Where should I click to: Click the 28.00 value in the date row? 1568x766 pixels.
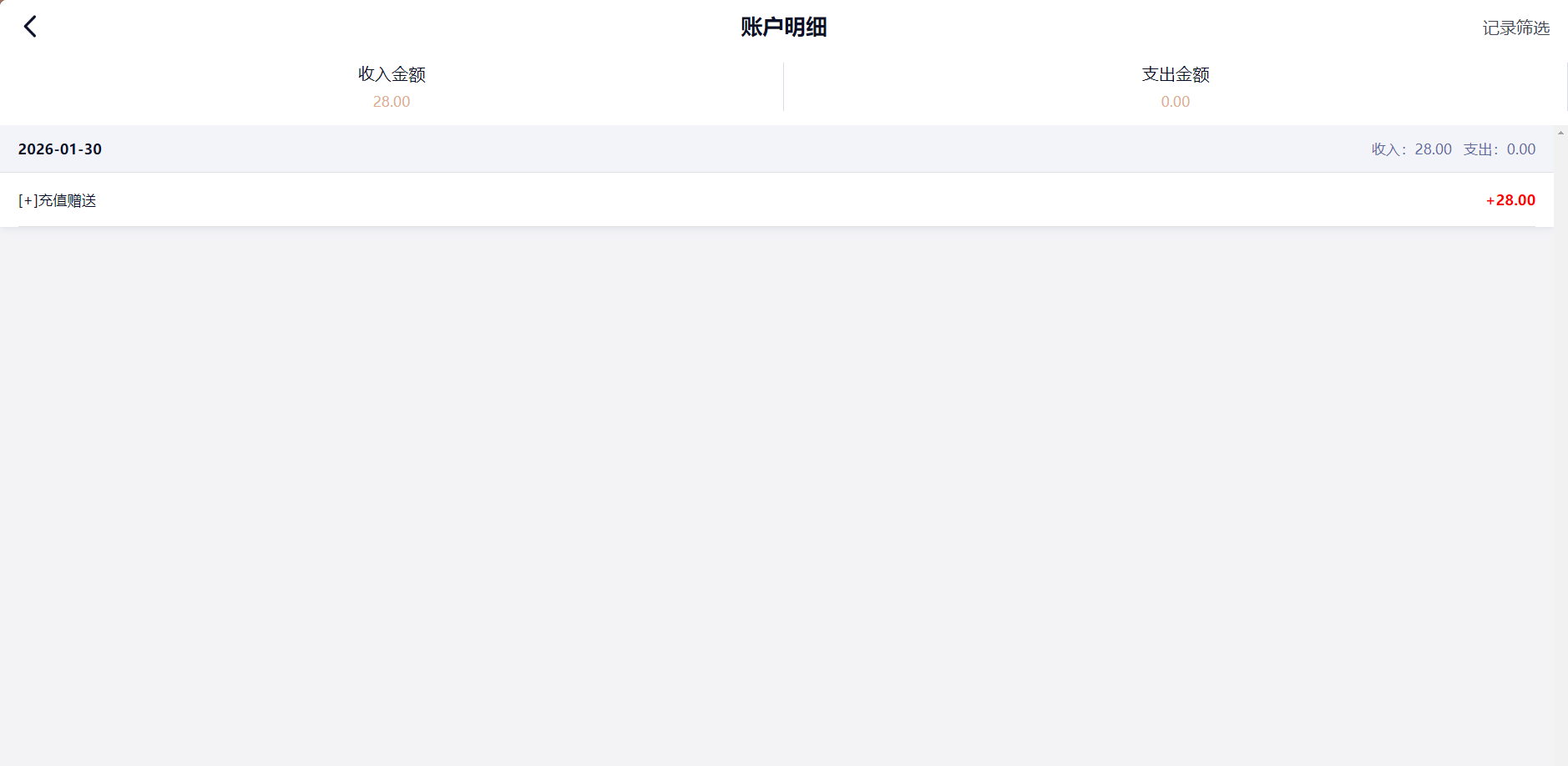click(1433, 149)
